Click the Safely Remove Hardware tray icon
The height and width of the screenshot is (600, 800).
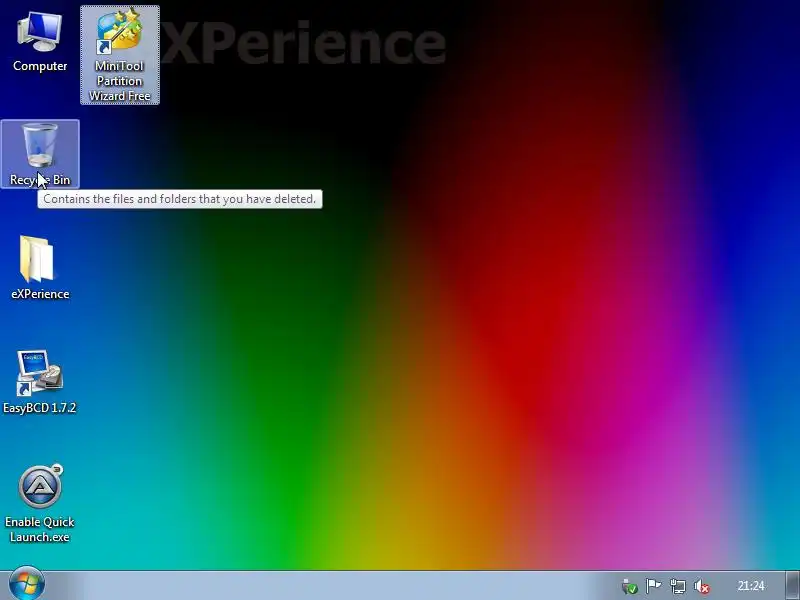630,587
